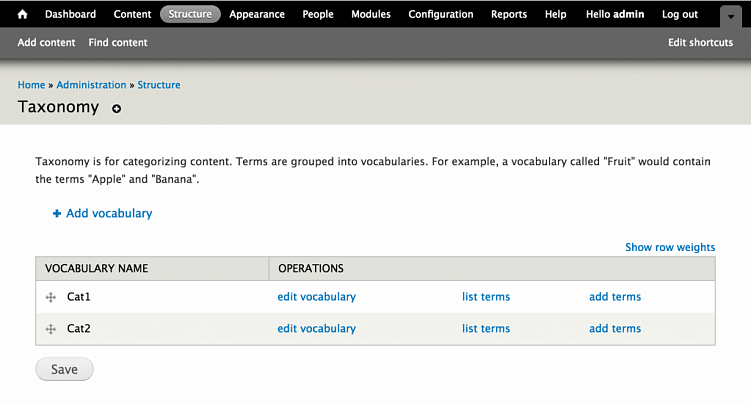Click the Cat1 drag handle icon
This screenshot has width=751, height=403.
(50, 297)
